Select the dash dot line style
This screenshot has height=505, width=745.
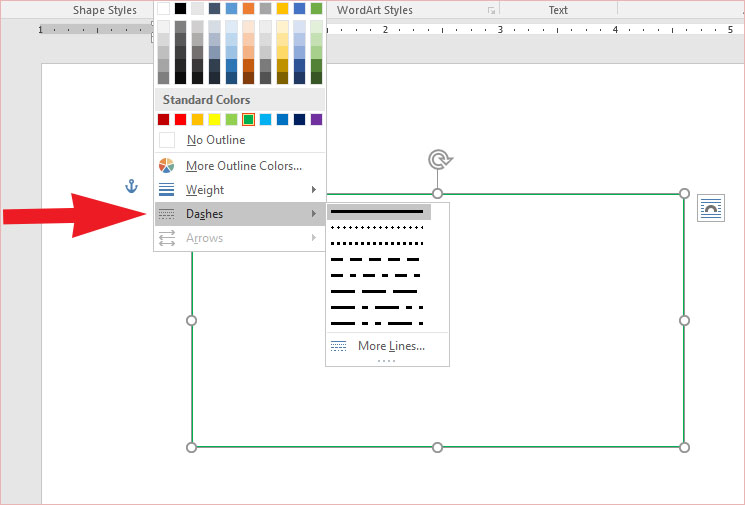click(376, 276)
